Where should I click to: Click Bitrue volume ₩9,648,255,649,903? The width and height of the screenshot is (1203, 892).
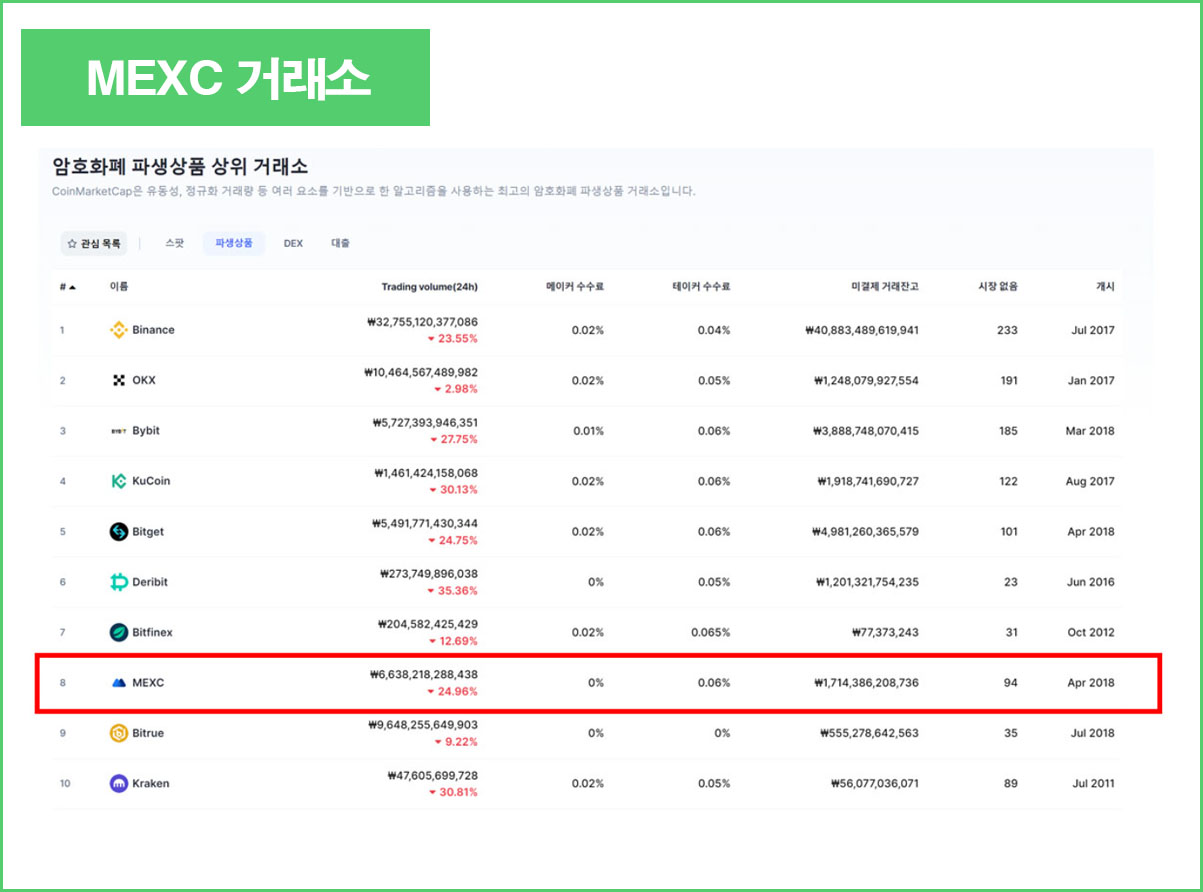(423, 725)
